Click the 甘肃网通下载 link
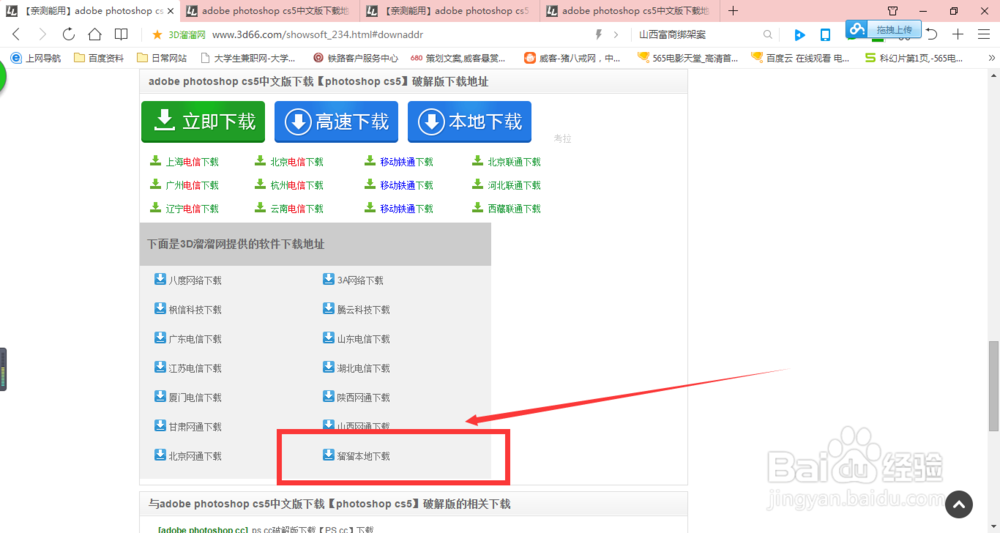The width and height of the screenshot is (1000, 533). [195, 427]
